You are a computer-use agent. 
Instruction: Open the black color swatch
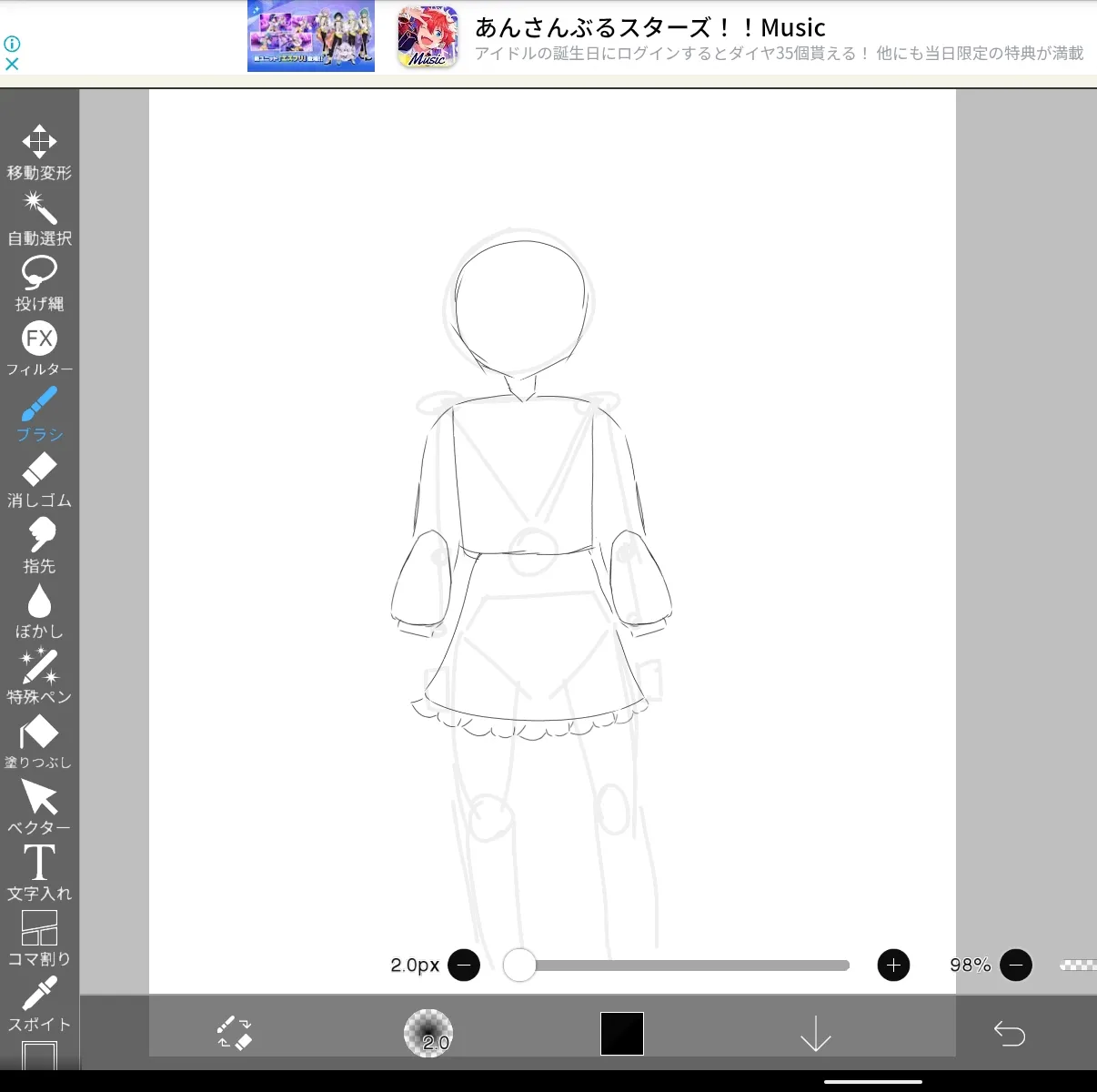pos(622,1034)
